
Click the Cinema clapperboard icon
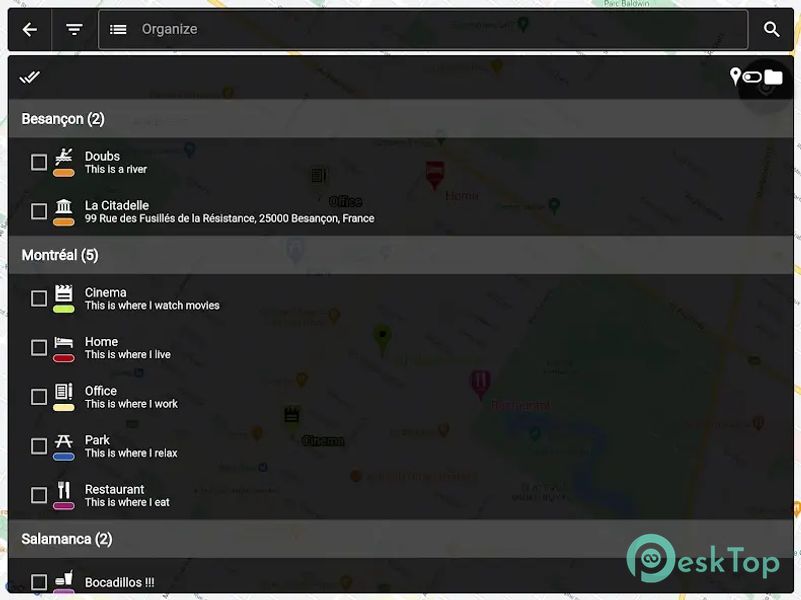[64, 293]
